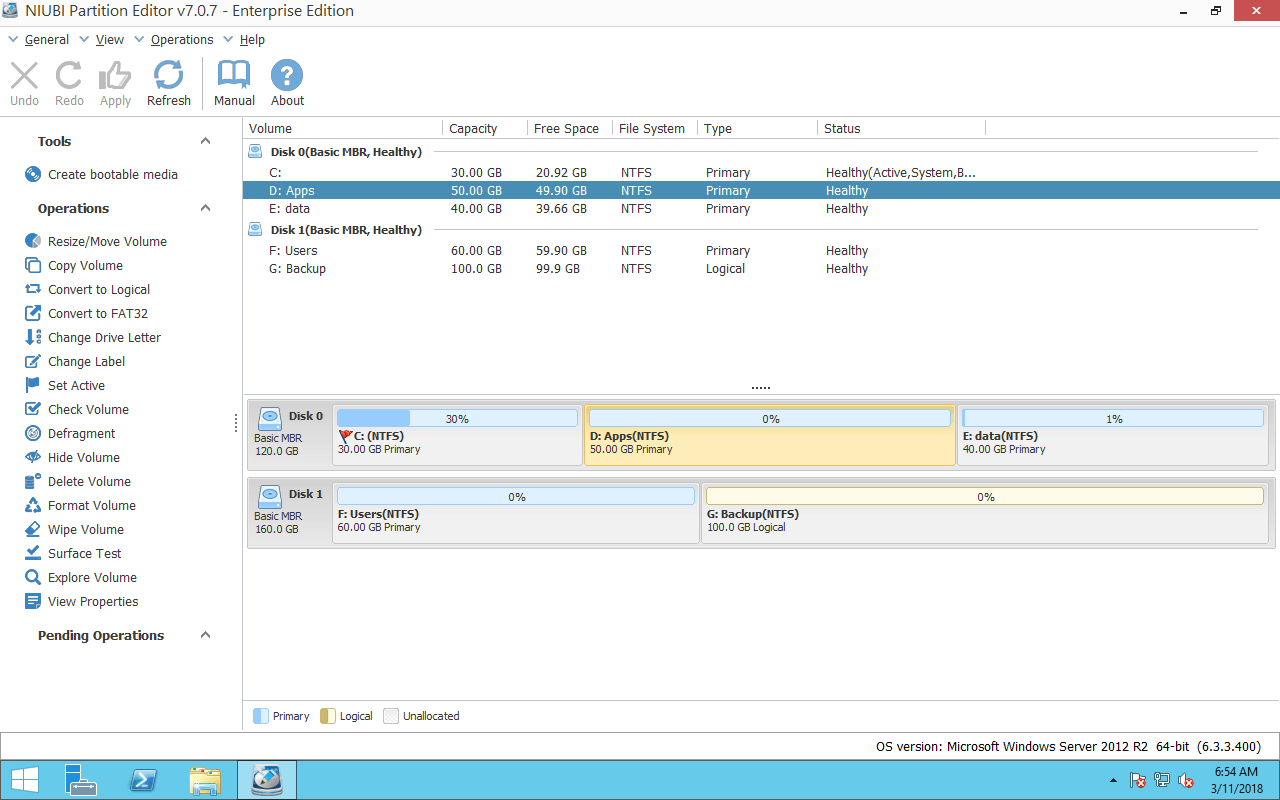Click the Change Drive Letter icon
Screen dimensions: 1280x800
tap(33, 337)
